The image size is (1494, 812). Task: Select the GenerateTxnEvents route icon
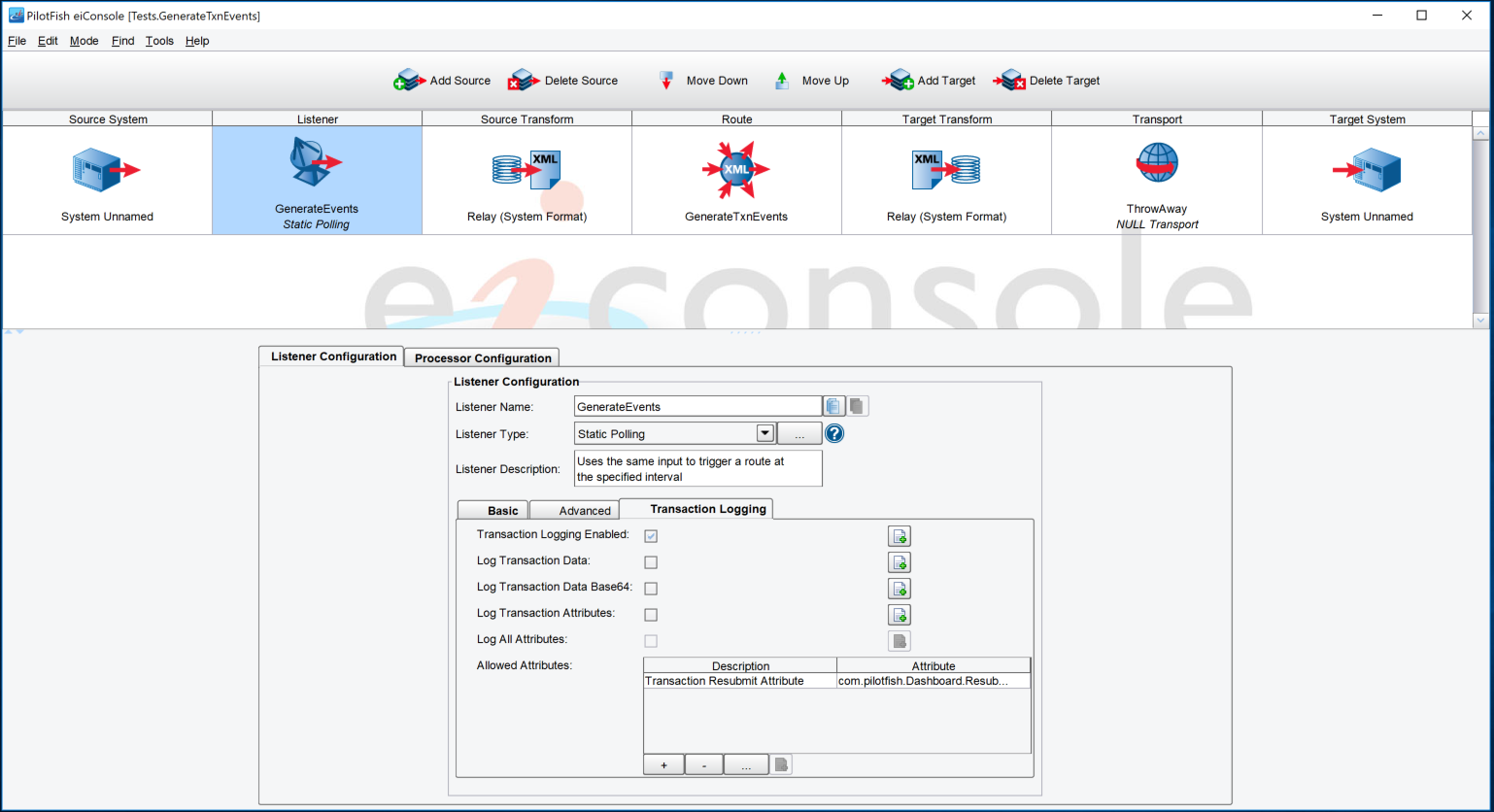(736, 169)
